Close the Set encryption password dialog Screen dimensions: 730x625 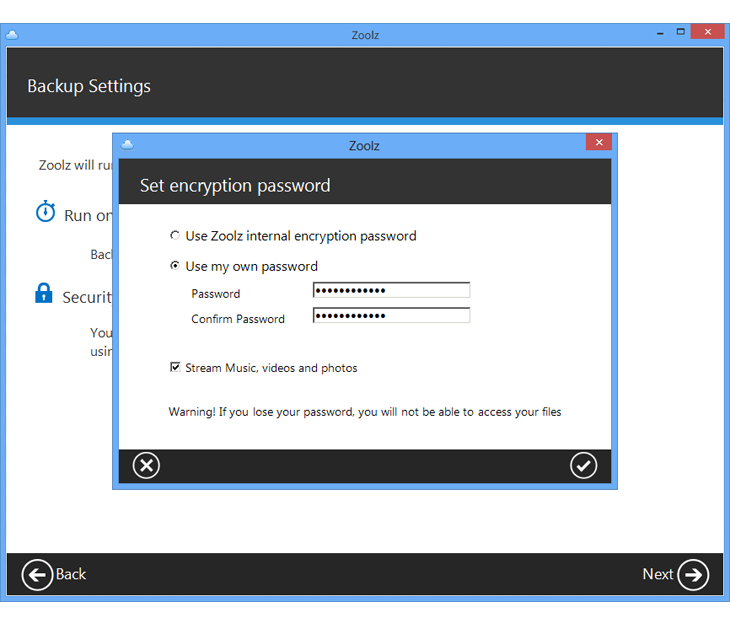point(598,143)
